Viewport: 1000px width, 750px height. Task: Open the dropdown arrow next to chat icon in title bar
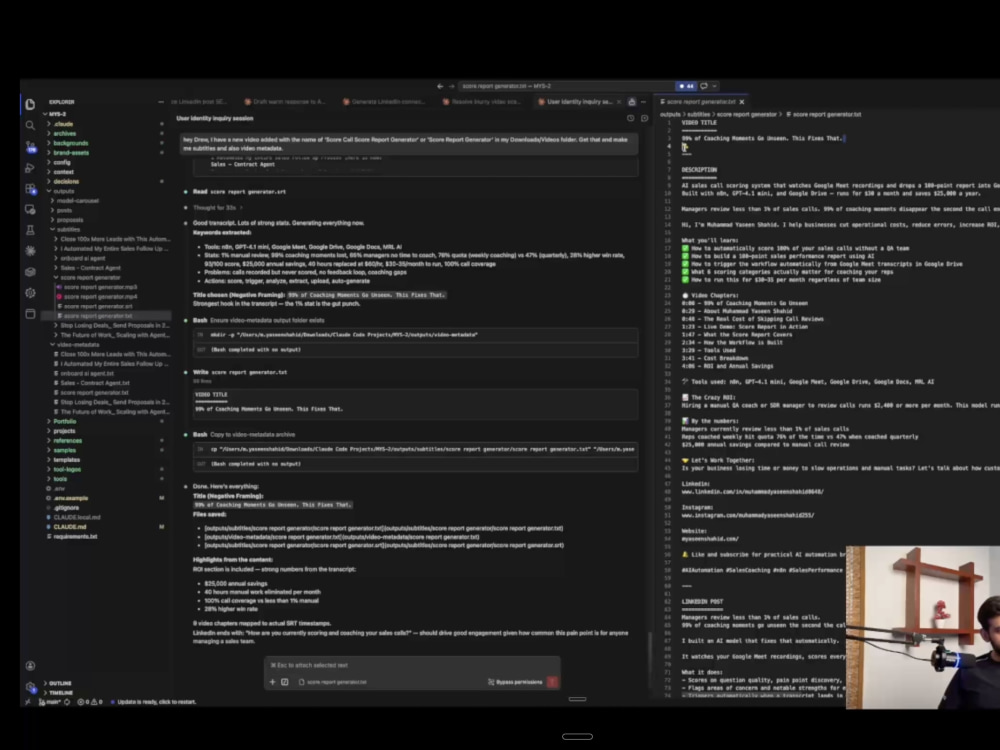715,86
